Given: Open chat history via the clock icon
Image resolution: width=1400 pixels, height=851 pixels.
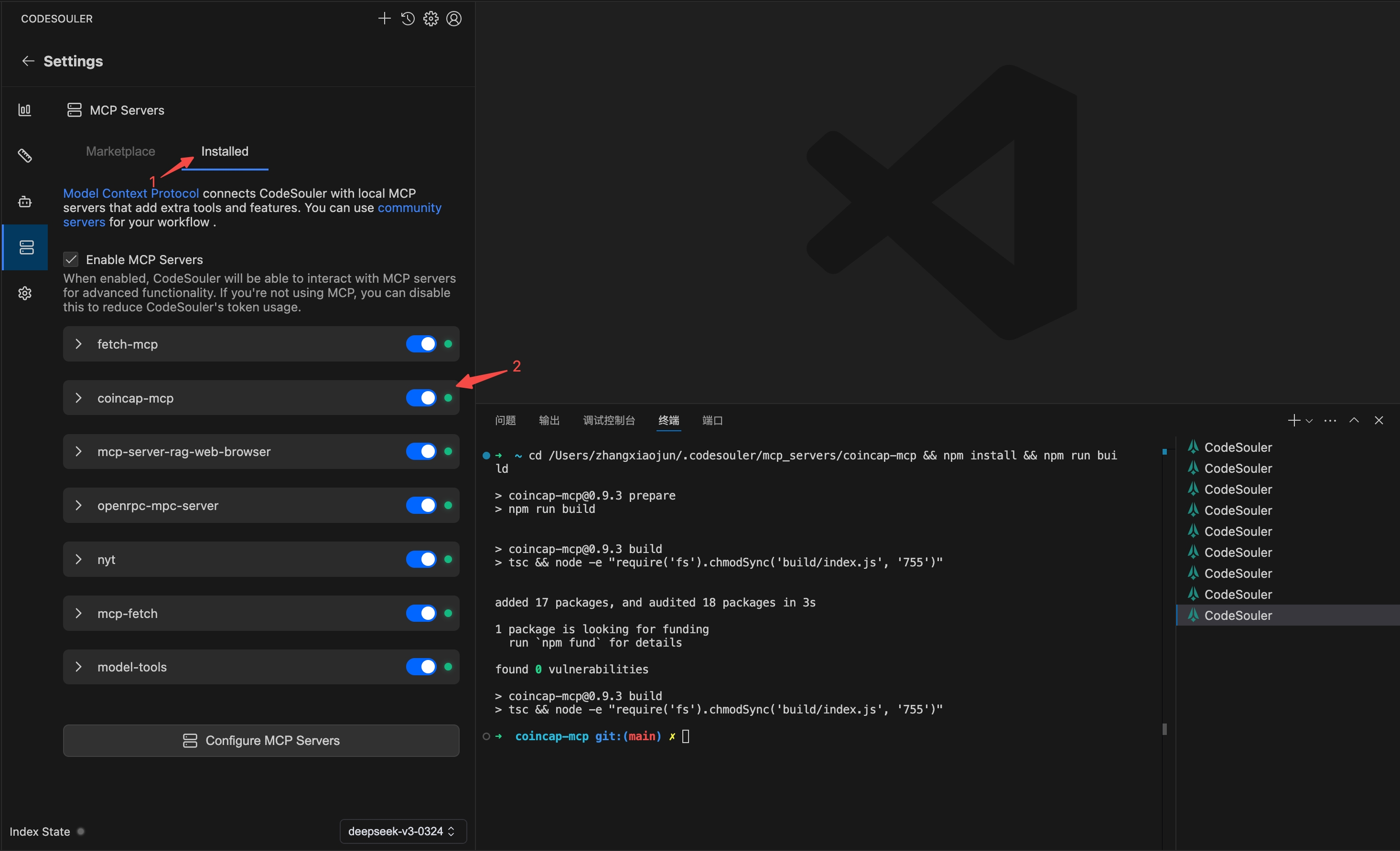Looking at the screenshot, I should tap(408, 18).
